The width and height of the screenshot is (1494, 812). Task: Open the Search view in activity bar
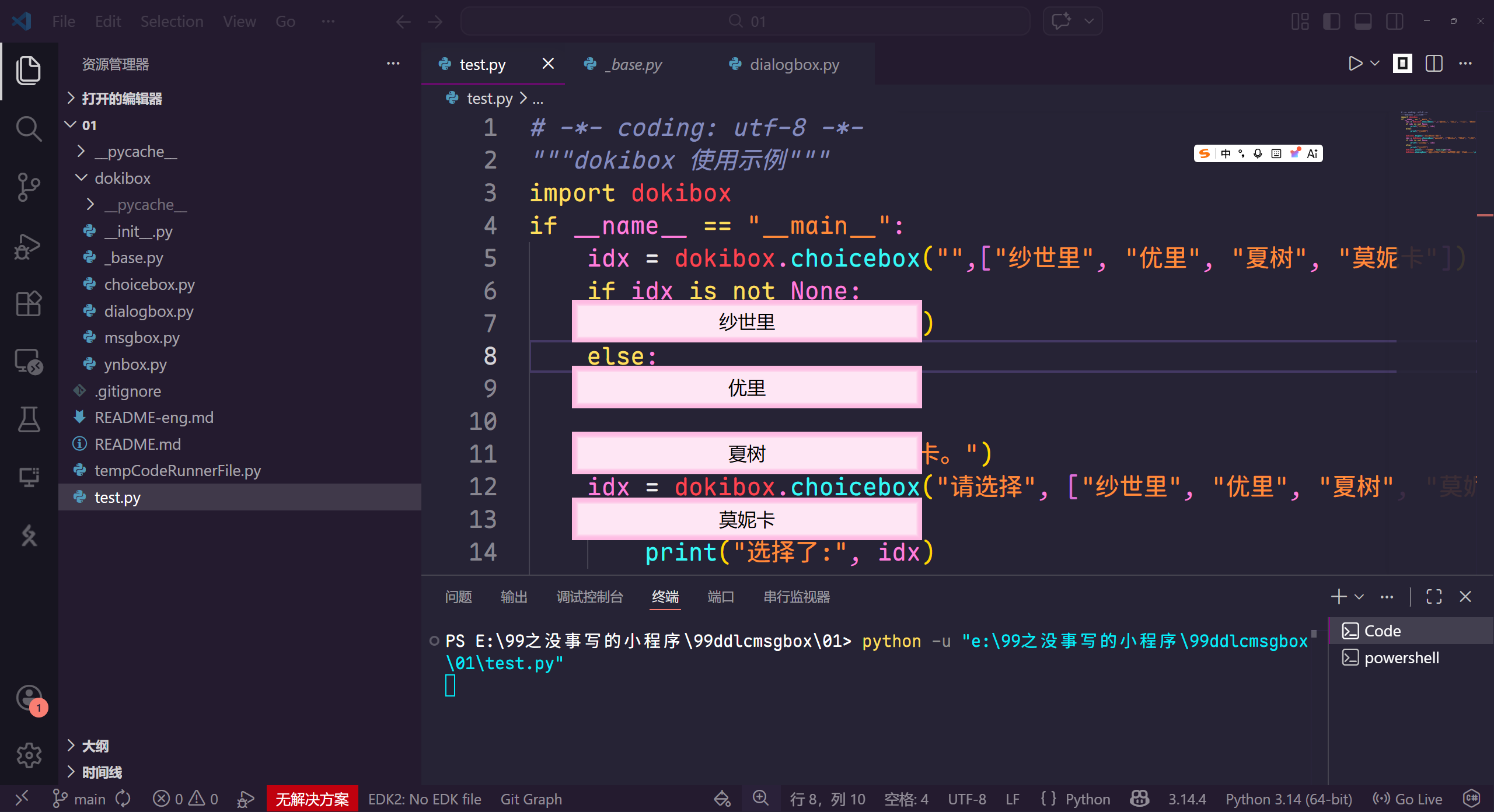tap(29, 129)
